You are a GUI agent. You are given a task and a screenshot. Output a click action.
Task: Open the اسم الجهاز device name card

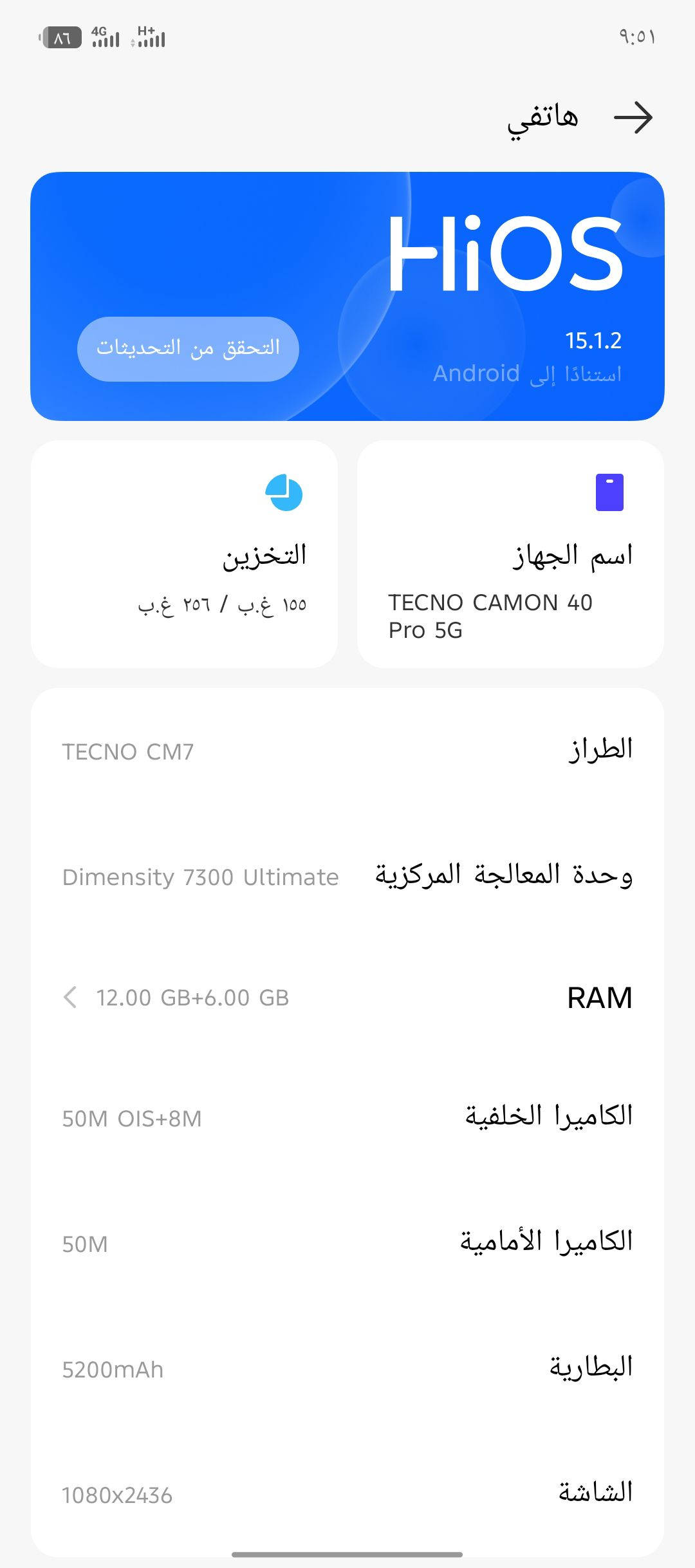[510, 555]
